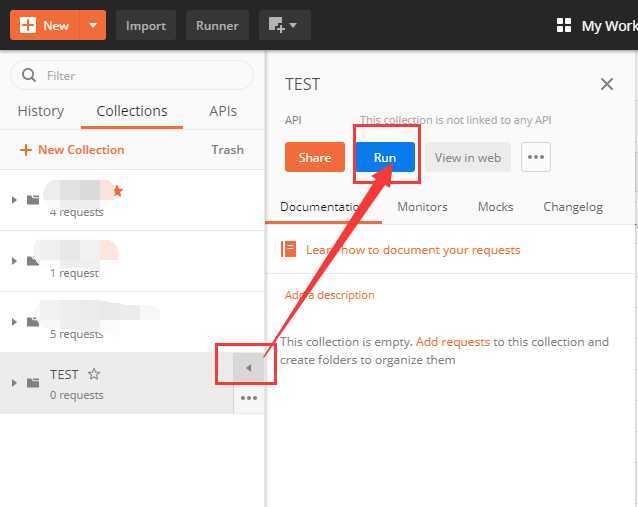
Task: Open TEST collection more-actions ellipsis
Action: 249,398
